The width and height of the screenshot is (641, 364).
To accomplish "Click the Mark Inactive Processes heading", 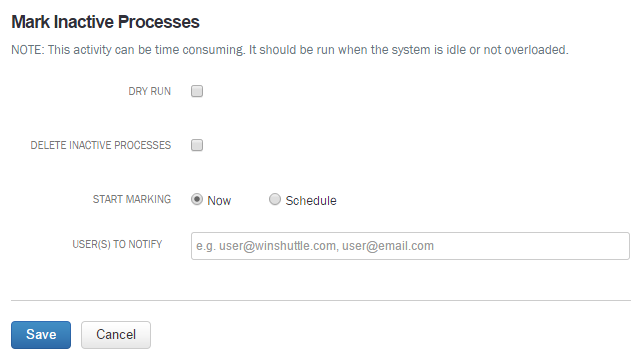I will tap(105, 22).
